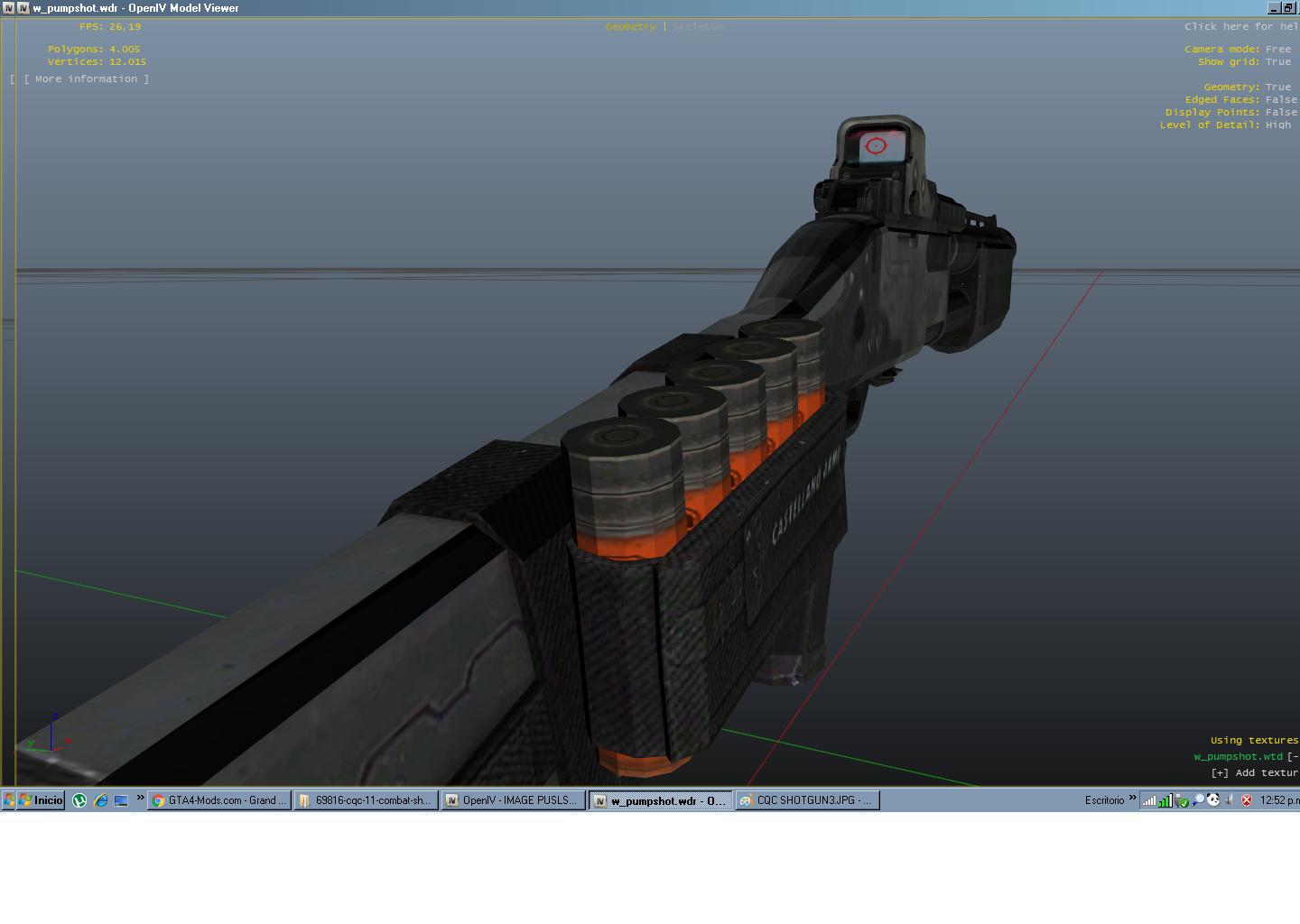Click the 'Using textures' label

(1254, 740)
